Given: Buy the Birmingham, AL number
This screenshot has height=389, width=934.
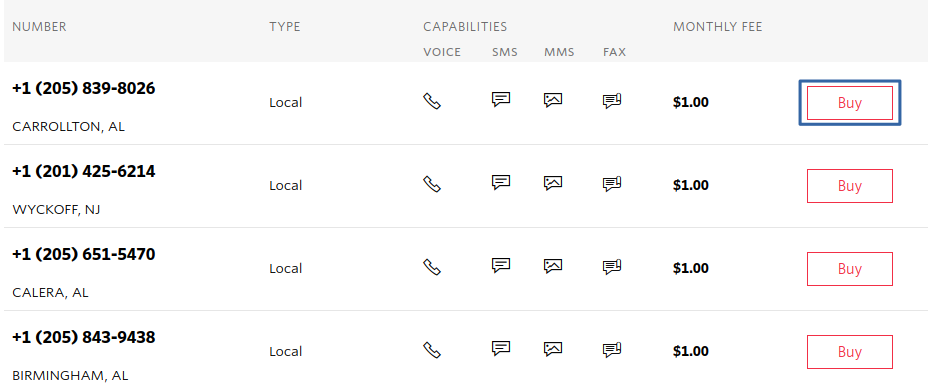Looking at the screenshot, I should pyautogui.click(x=849, y=352).
